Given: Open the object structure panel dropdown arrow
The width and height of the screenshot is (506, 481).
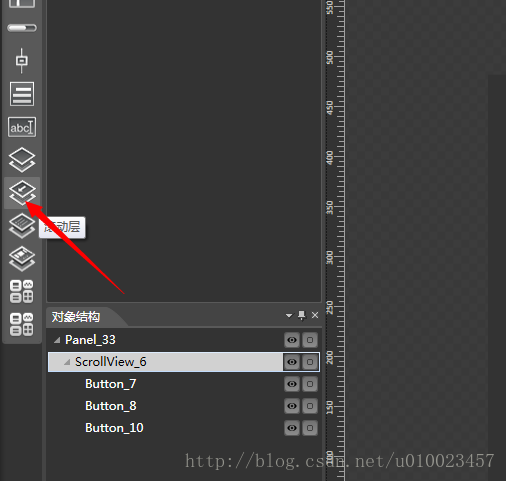Looking at the screenshot, I should click(289, 316).
